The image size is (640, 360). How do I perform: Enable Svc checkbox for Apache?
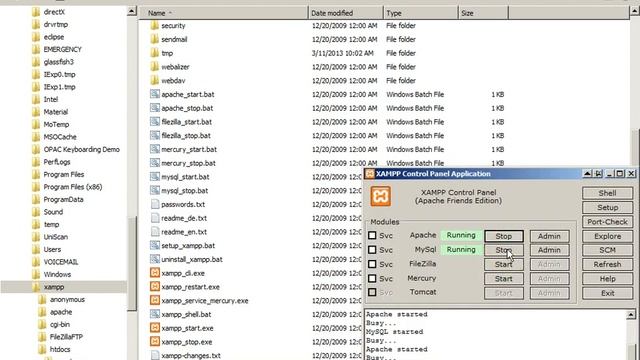[372, 236]
